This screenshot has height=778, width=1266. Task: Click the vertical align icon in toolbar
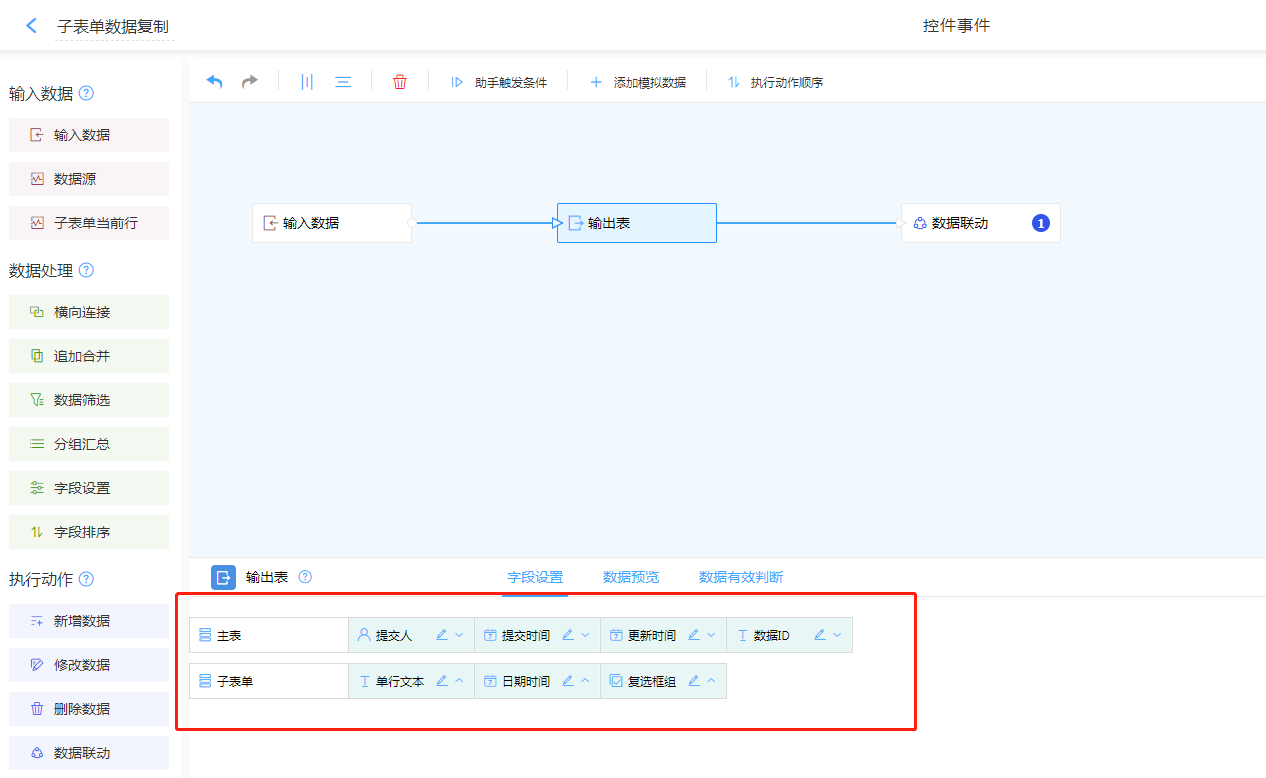(x=307, y=82)
